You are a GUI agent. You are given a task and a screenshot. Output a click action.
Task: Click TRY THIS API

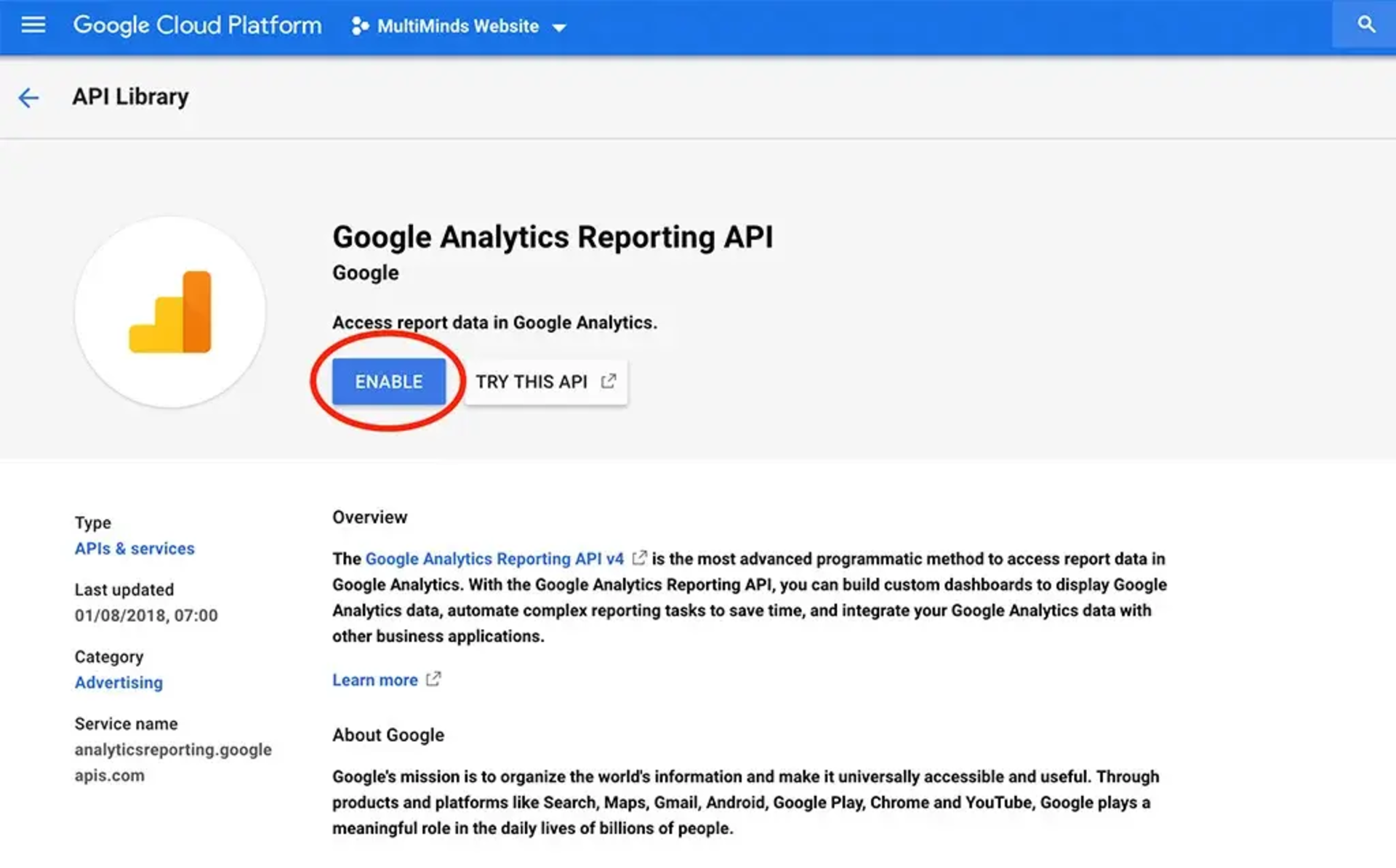(x=531, y=381)
